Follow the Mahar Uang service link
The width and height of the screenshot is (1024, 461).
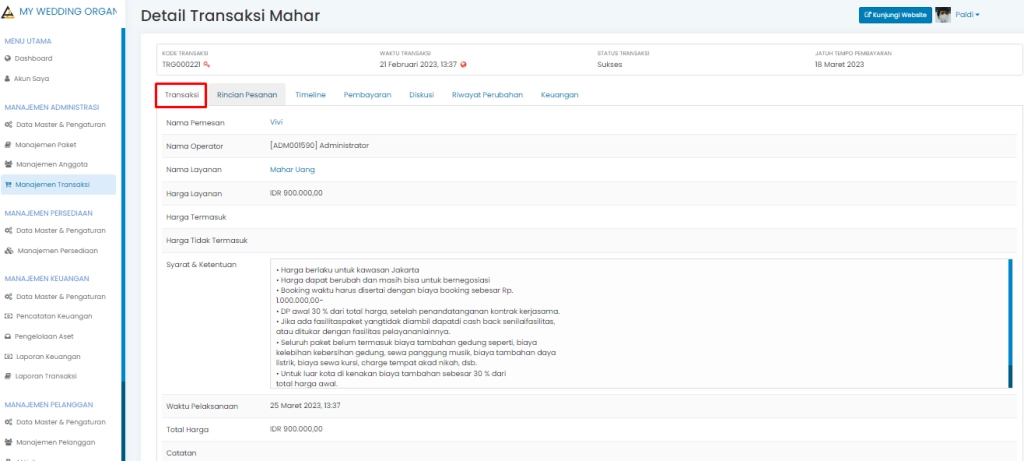(x=292, y=170)
